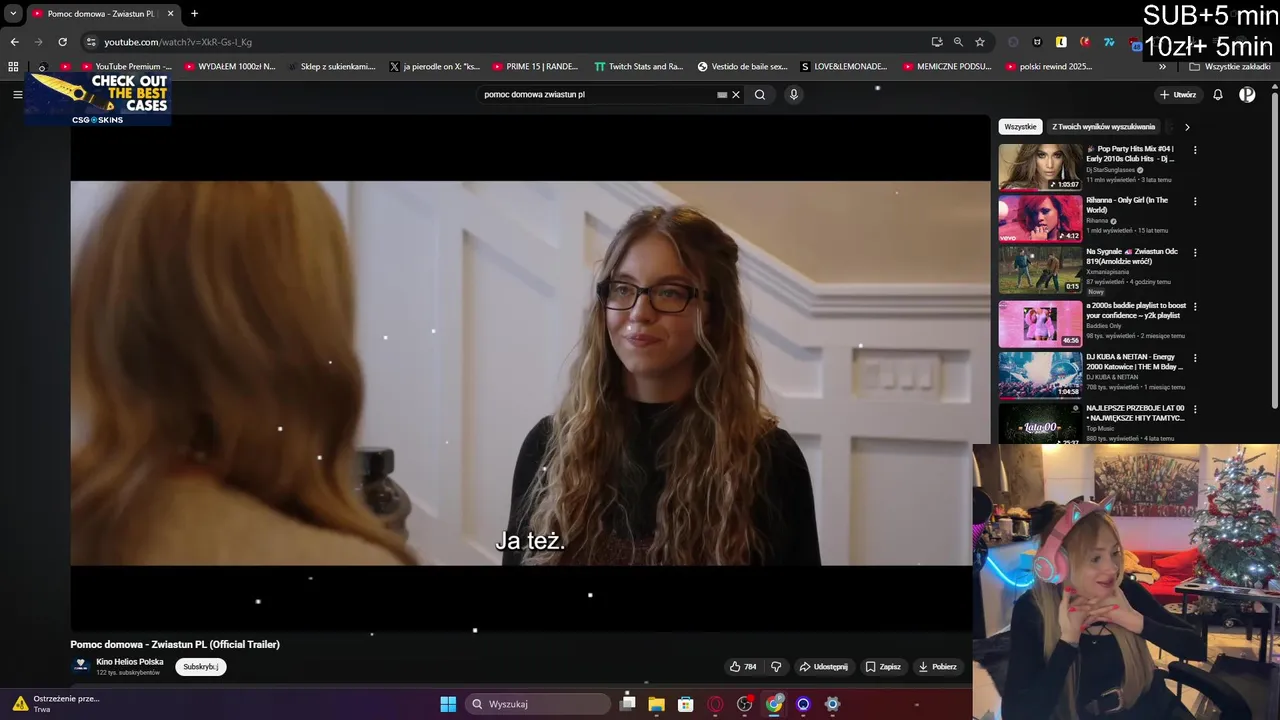The width and height of the screenshot is (1280, 720).
Task: Select the 'Wszystkie' filter chip
Action: point(1020,127)
